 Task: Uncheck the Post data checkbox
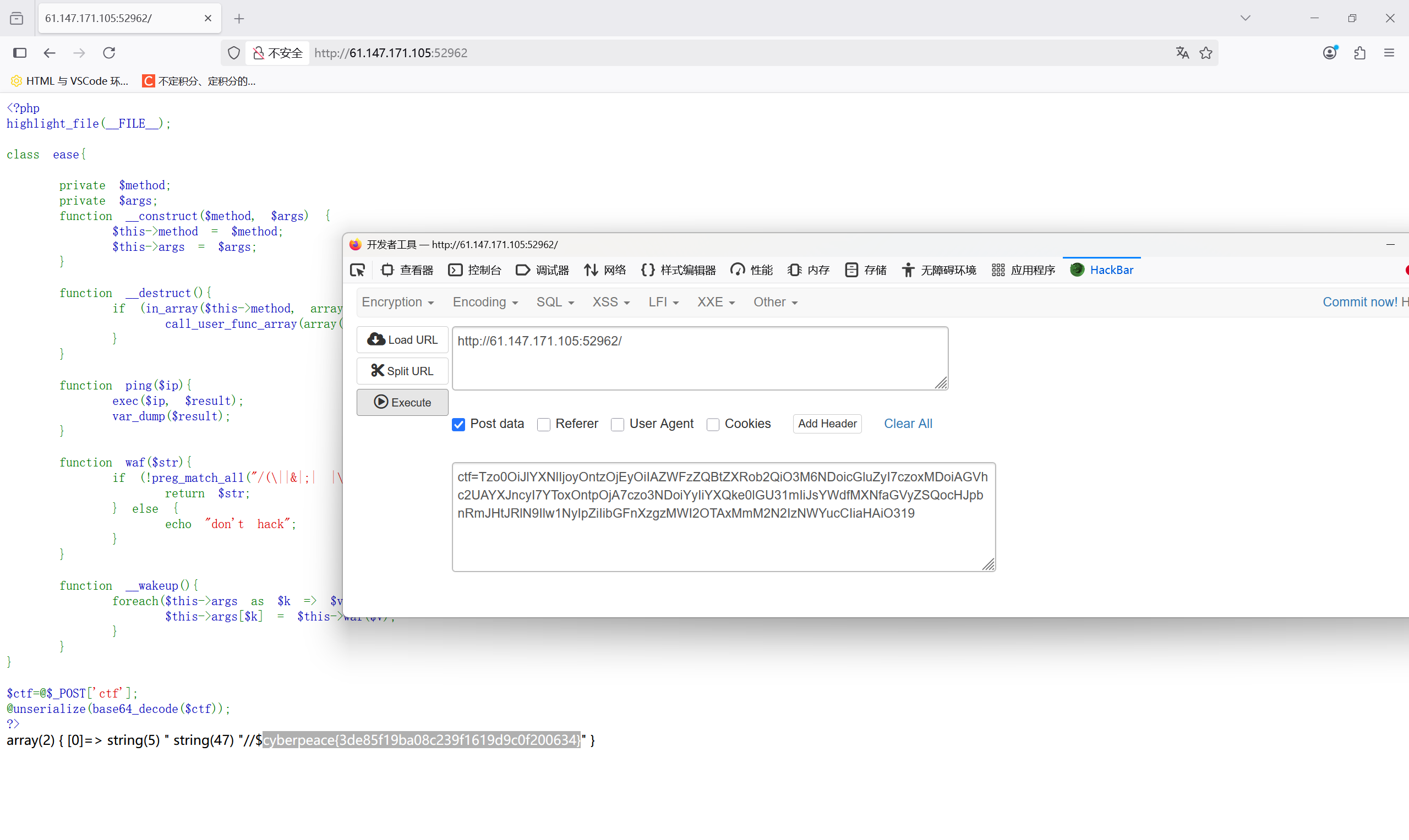tap(458, 424)
